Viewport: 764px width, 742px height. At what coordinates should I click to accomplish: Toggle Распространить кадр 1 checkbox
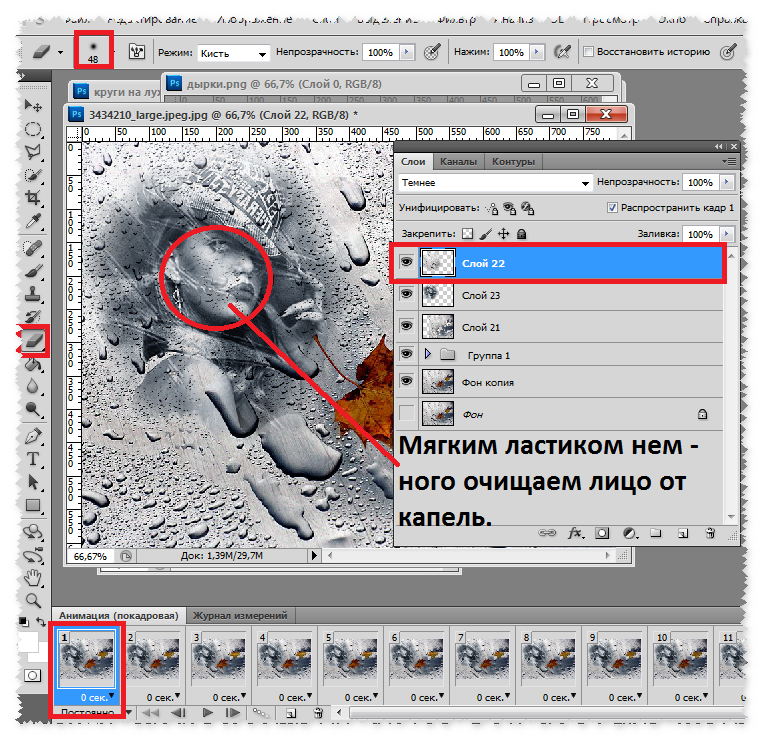612,208
